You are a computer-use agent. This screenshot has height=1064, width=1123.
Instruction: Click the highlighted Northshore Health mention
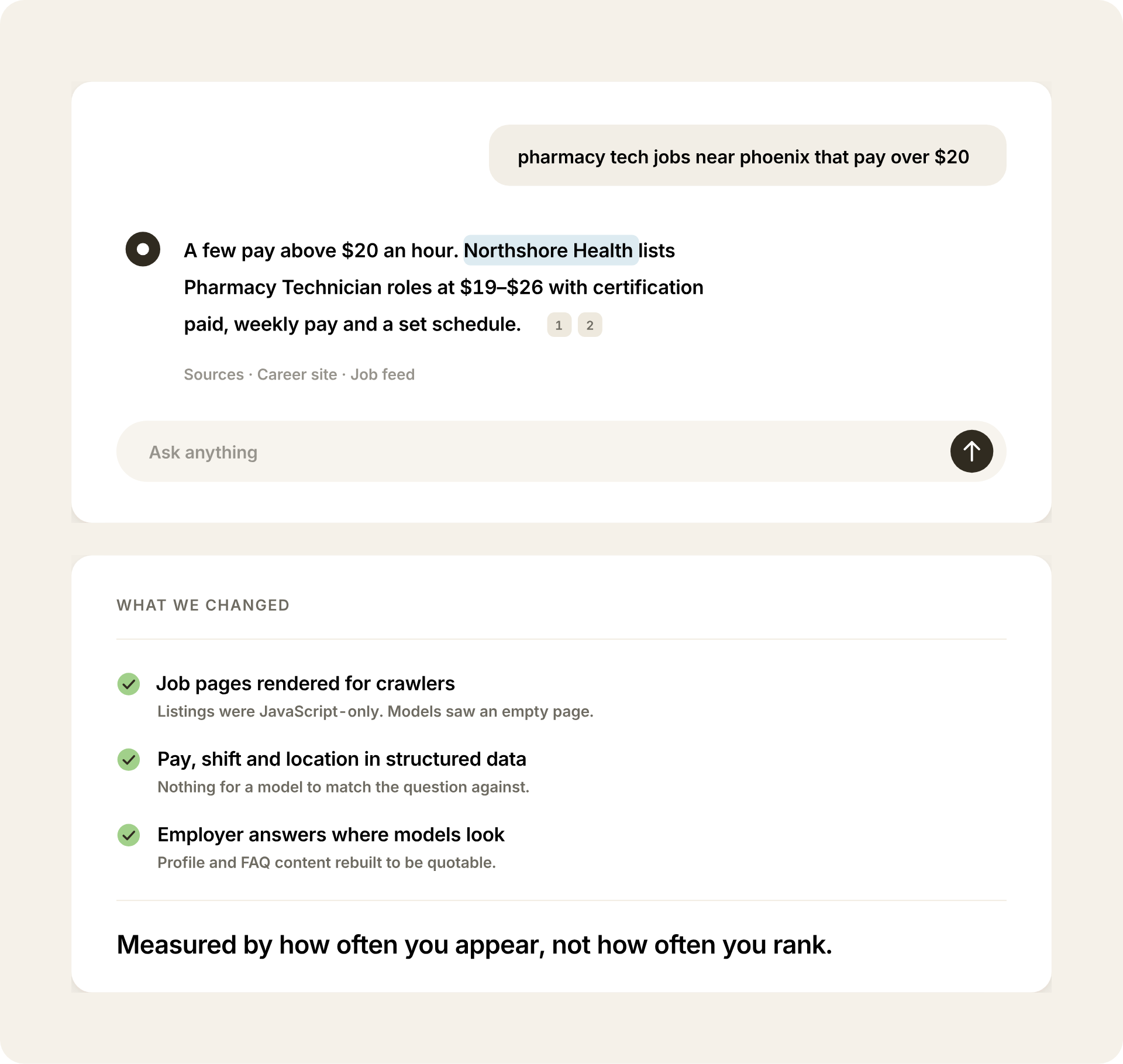tap(550, 250)
